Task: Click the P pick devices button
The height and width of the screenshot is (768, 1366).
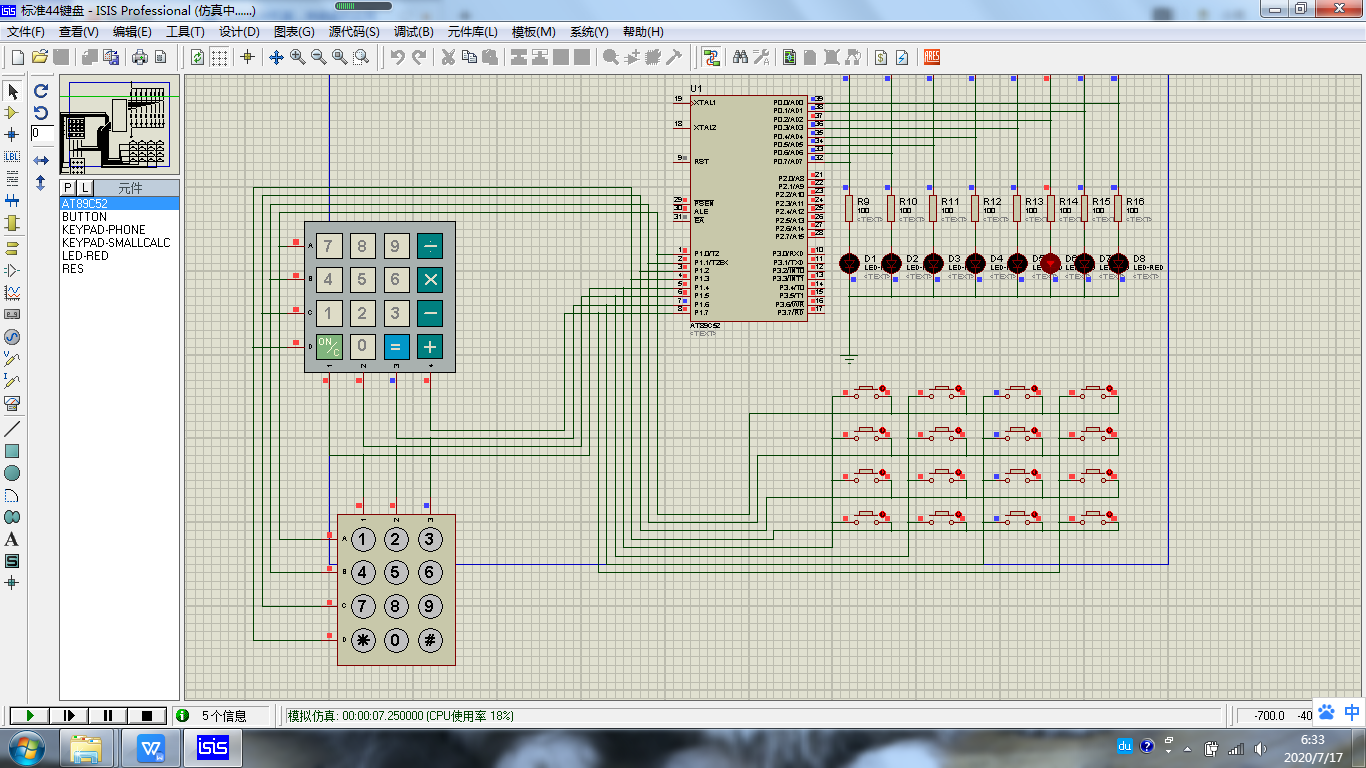Action: click(x=68, y=188)
